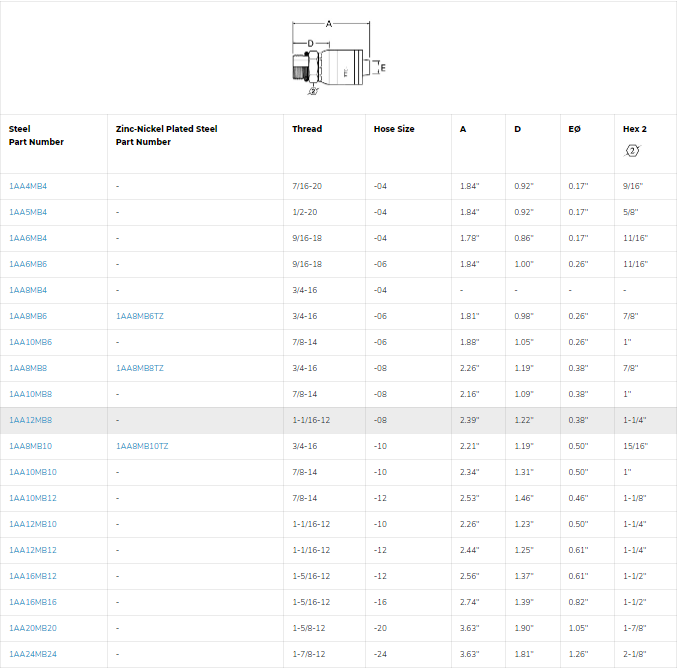Click the Hose Size column header

coord(394,129)
